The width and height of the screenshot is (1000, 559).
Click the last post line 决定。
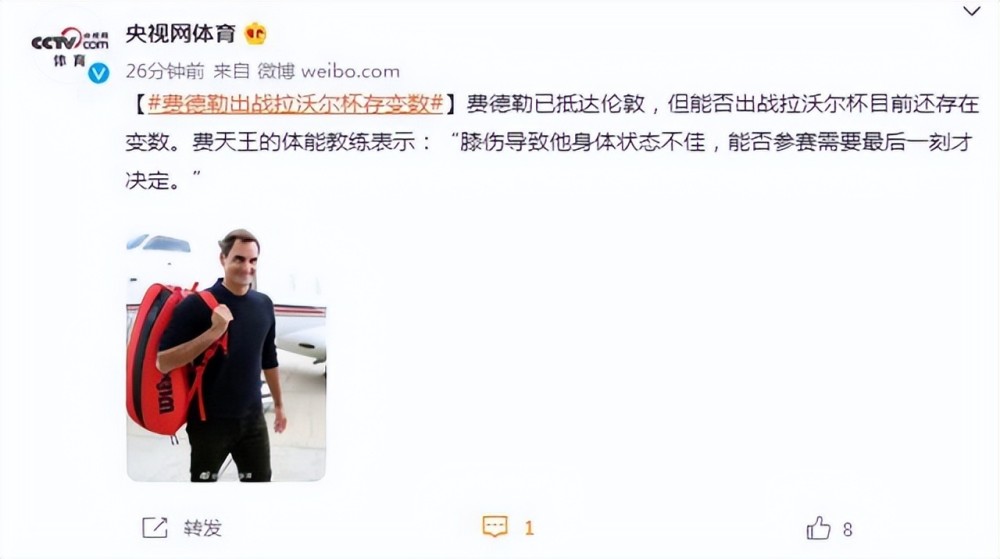163,180
